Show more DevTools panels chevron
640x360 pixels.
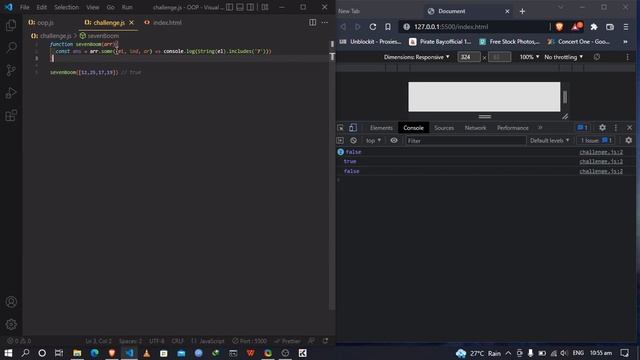(540, 128)
